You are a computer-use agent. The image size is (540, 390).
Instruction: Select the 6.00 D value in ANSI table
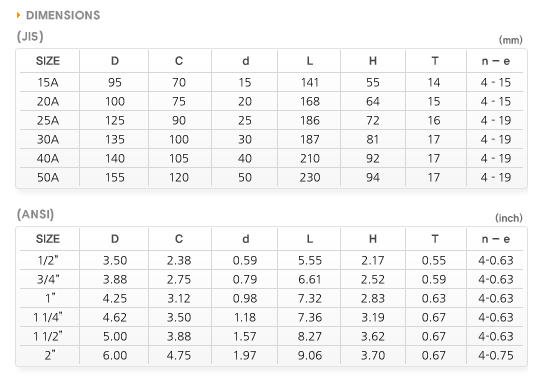(115, 356)
